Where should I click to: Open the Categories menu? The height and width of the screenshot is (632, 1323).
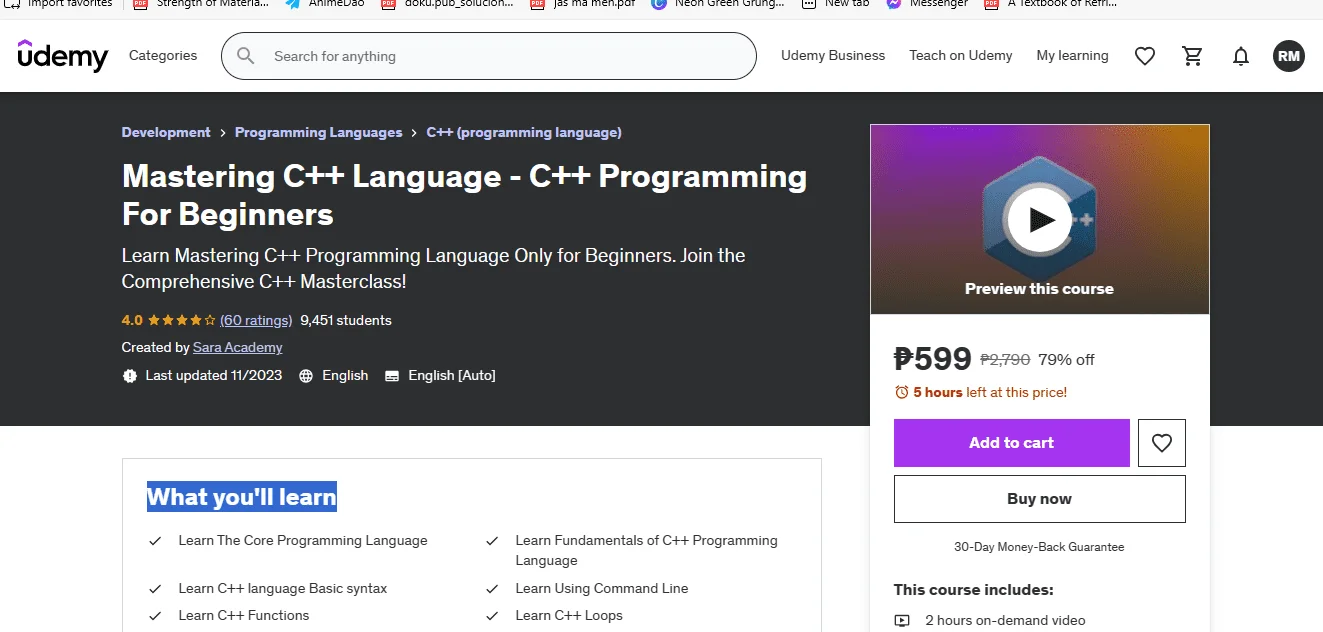163,56
